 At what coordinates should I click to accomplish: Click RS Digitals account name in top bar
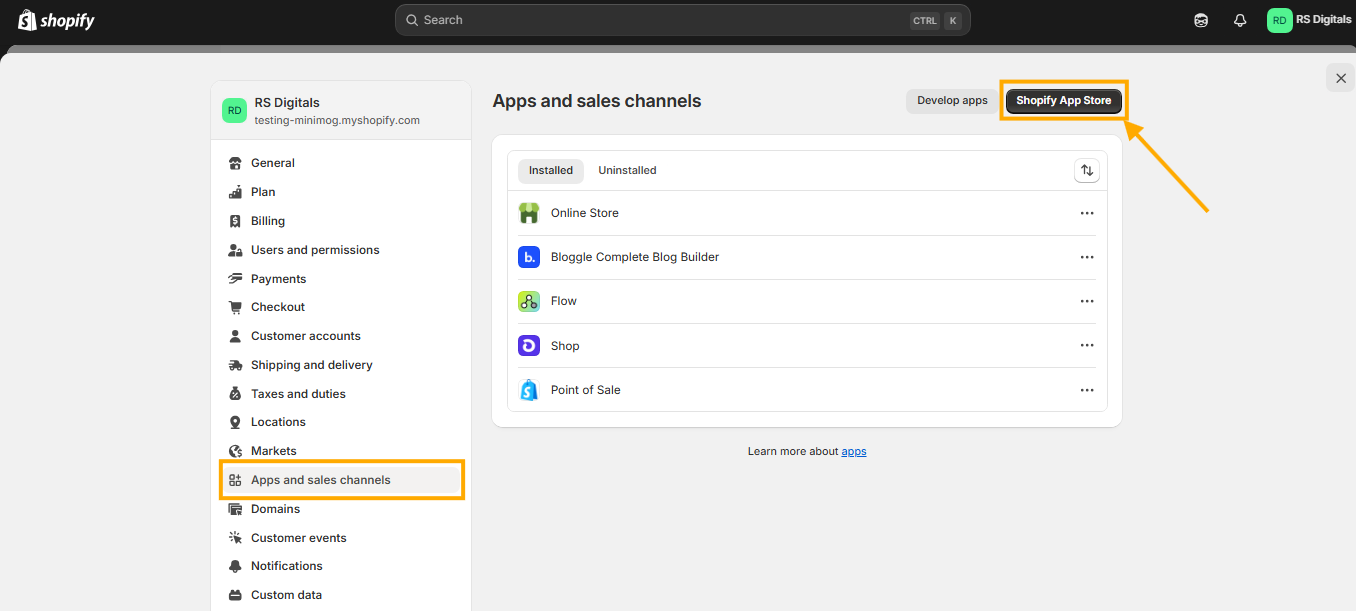[1324, 19]
